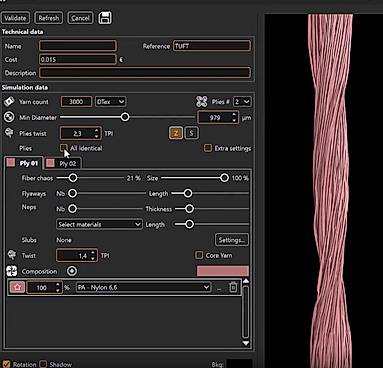Enable the Extra settings checkbox
The image size is (383, 368).
click(208, 148)
